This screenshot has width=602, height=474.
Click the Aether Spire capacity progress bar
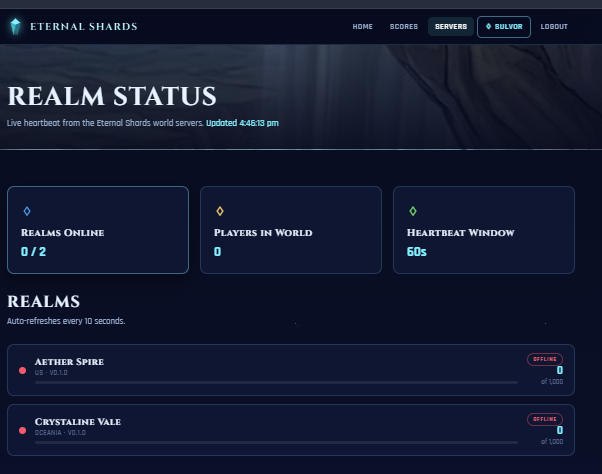276,383
